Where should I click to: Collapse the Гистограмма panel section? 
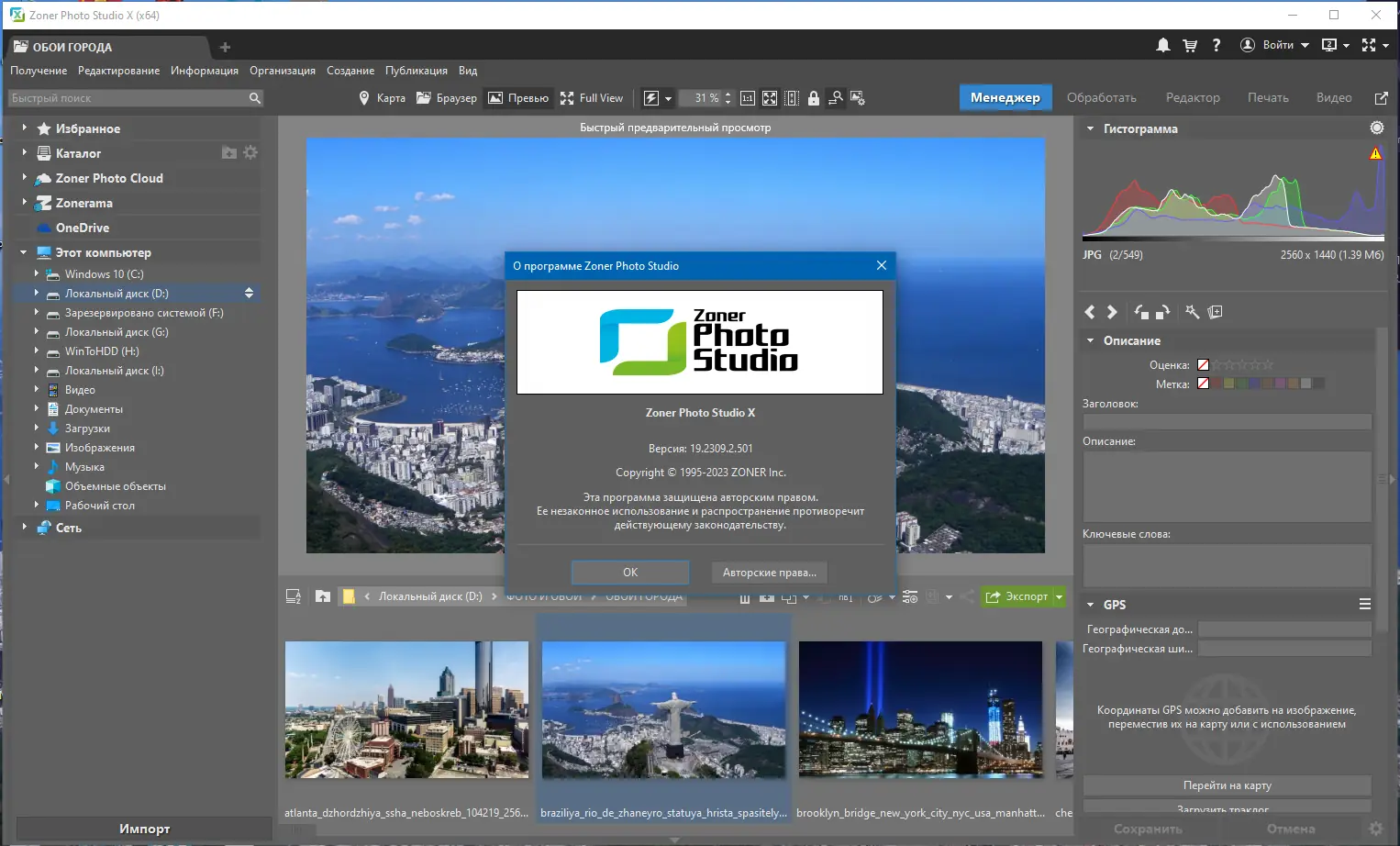pos(1090,128)
